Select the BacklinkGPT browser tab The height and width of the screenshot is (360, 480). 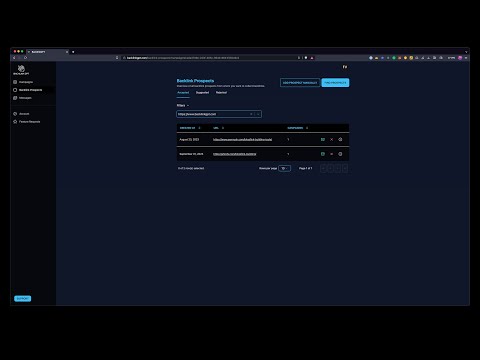[x=47, y=52]
